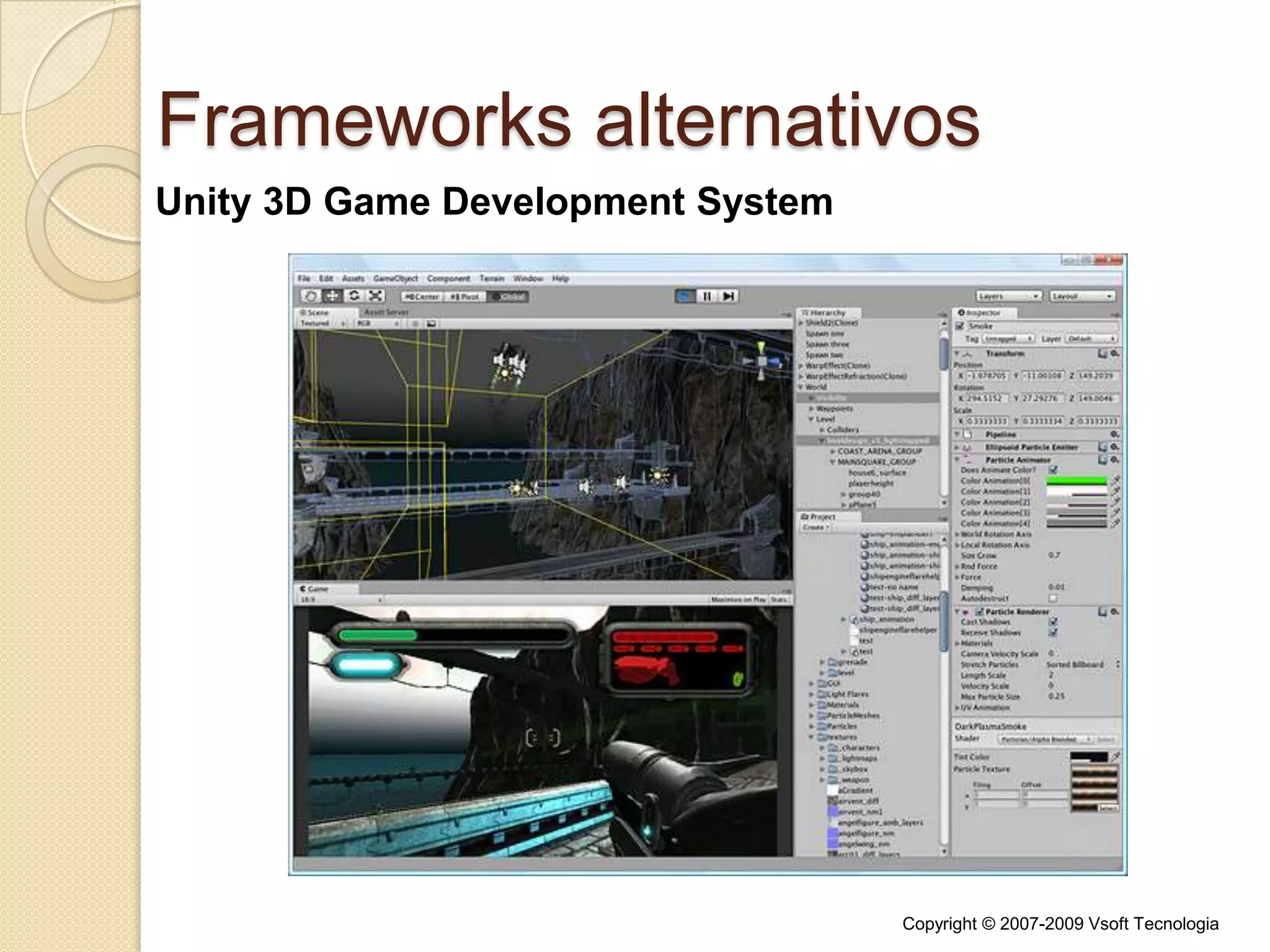
Task: Click eyedropper next to Color Animation[0]
Action: [1116, 480]
